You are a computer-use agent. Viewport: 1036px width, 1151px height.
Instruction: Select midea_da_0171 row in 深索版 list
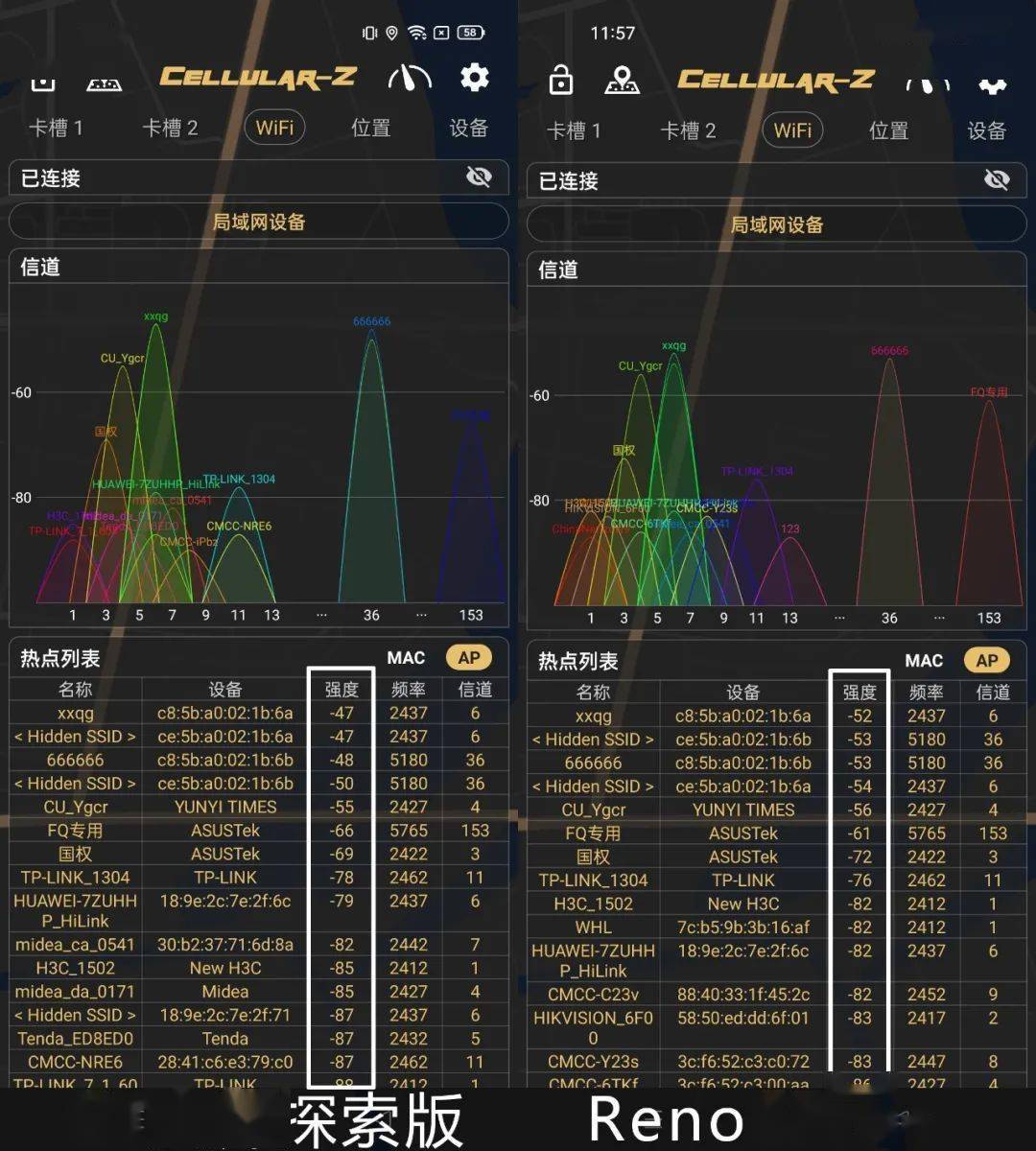[x=259, y=991]
